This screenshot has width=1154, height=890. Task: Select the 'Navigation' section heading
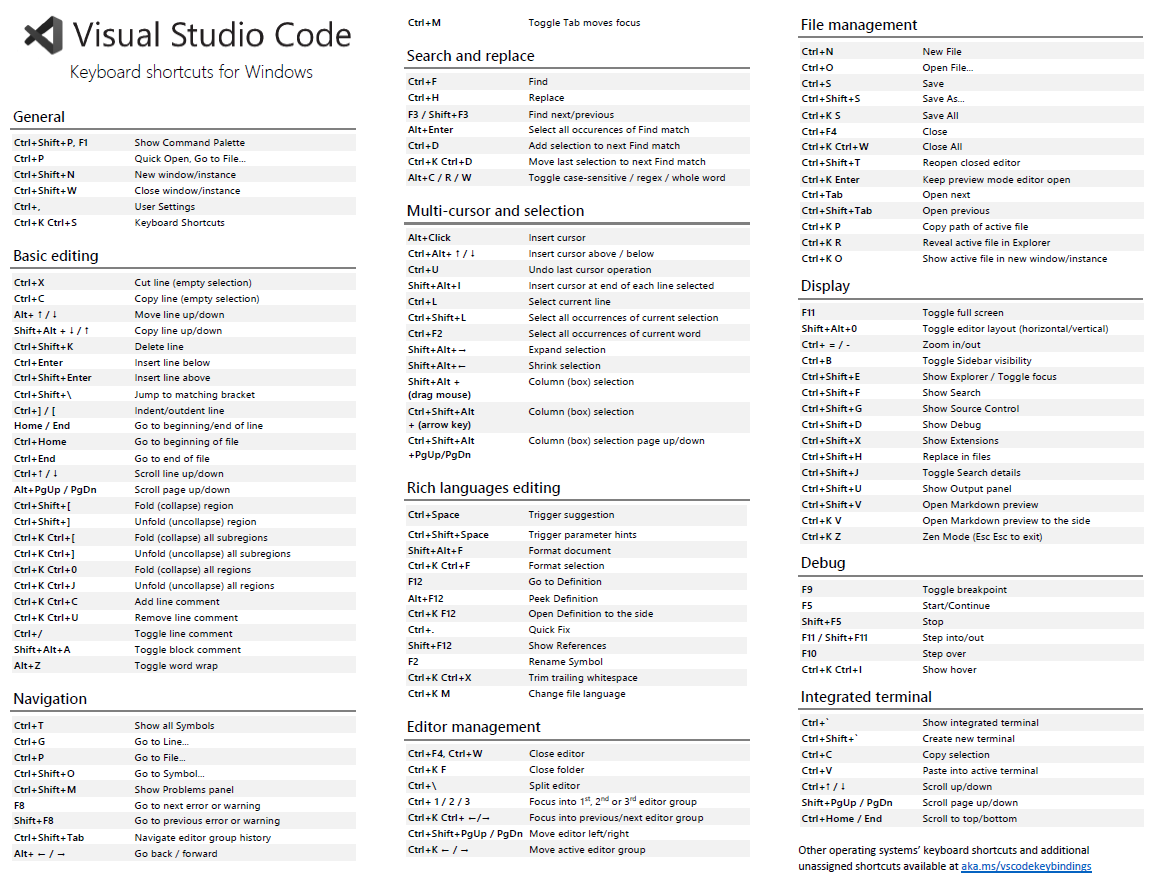(x=50, y=699)
